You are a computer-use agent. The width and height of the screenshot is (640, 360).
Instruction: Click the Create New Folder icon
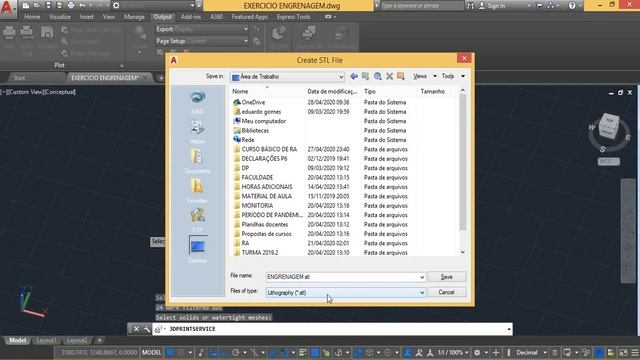click(x=401, y=76)
